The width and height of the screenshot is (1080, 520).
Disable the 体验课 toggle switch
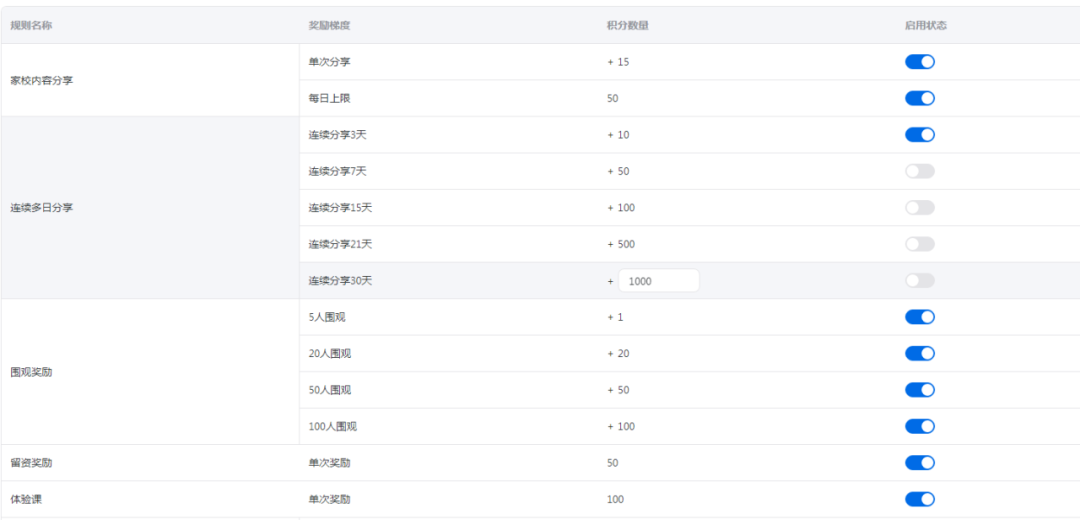[919, 499]
